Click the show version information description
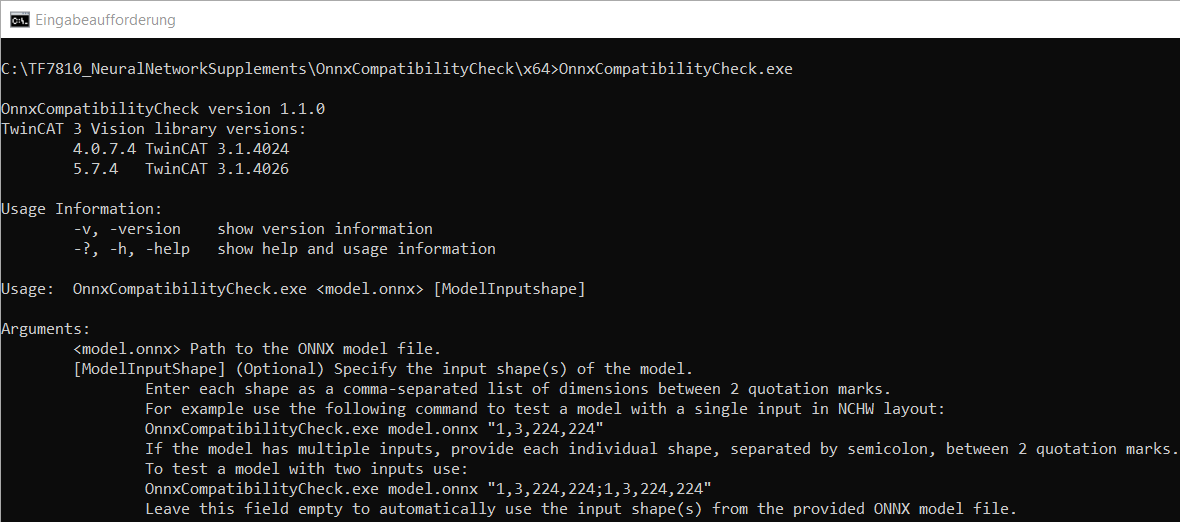The height and width of the screenshot is (522, 1180). (x=325, y=229)
